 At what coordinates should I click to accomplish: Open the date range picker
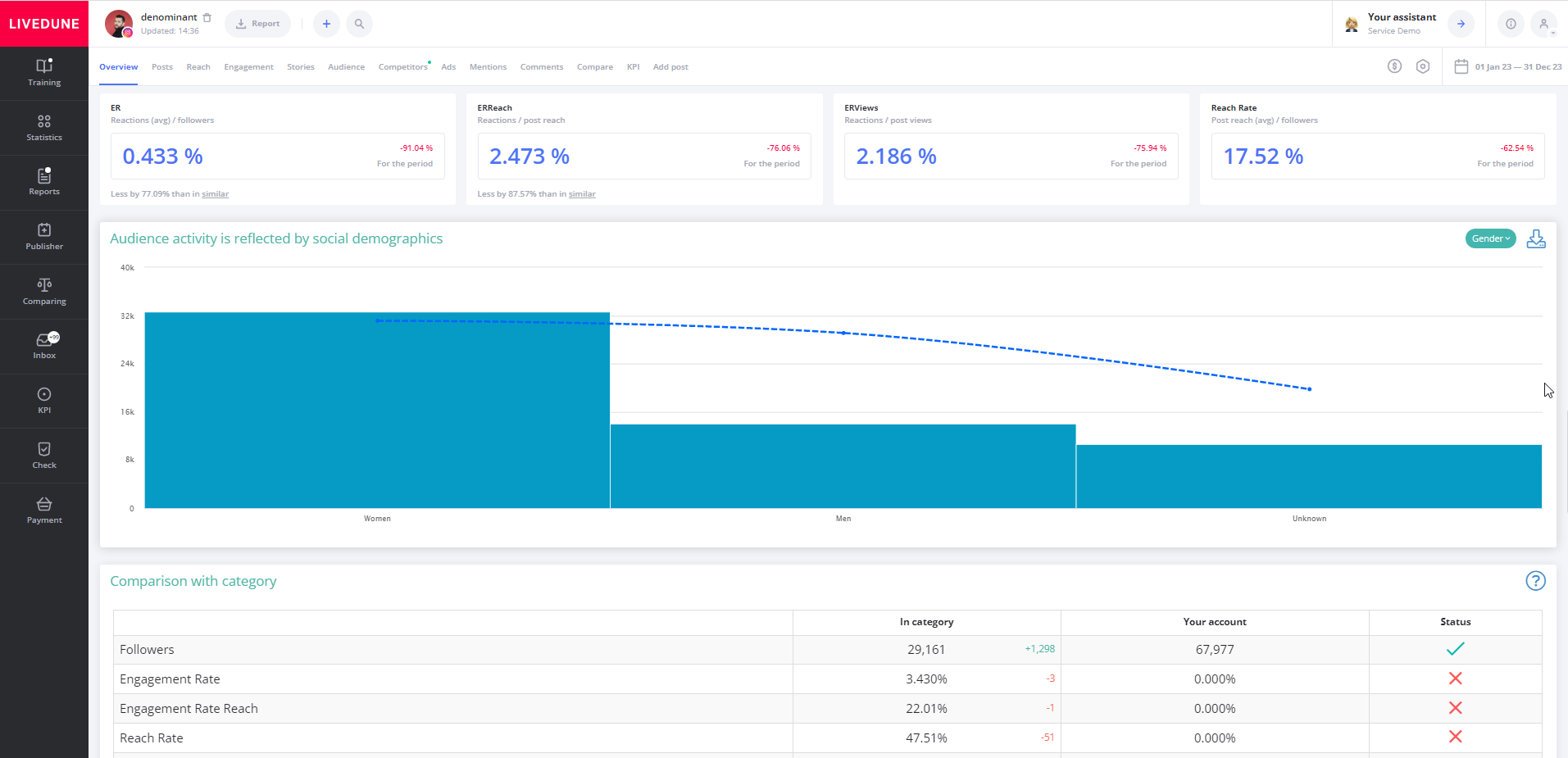click(1508, 66)
